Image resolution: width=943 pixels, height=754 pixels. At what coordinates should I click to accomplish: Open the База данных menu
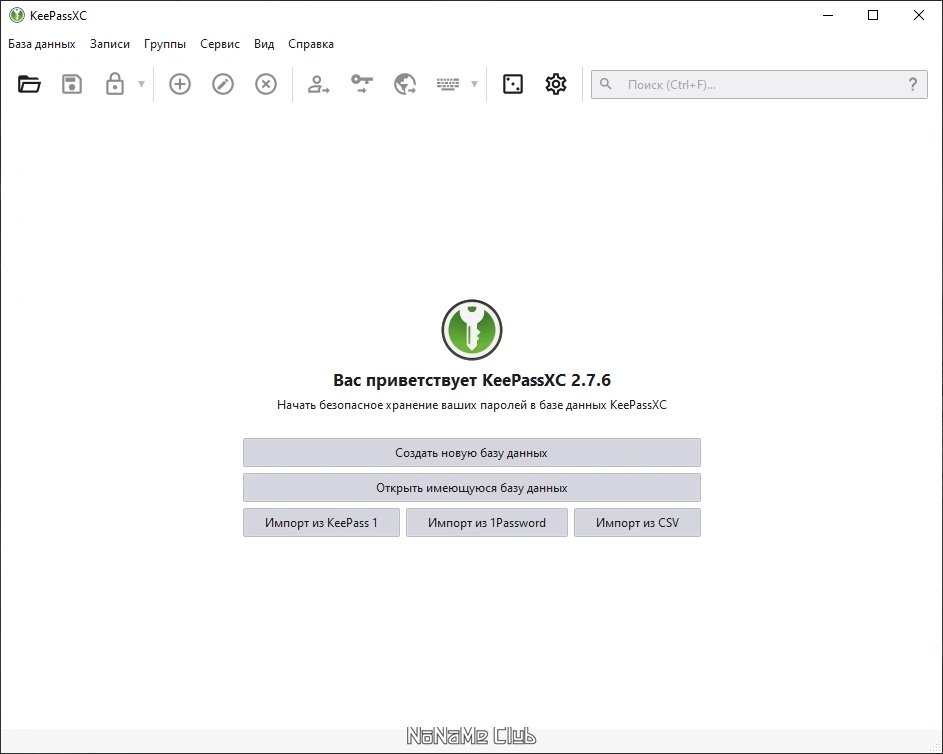[x=42, y=44]
